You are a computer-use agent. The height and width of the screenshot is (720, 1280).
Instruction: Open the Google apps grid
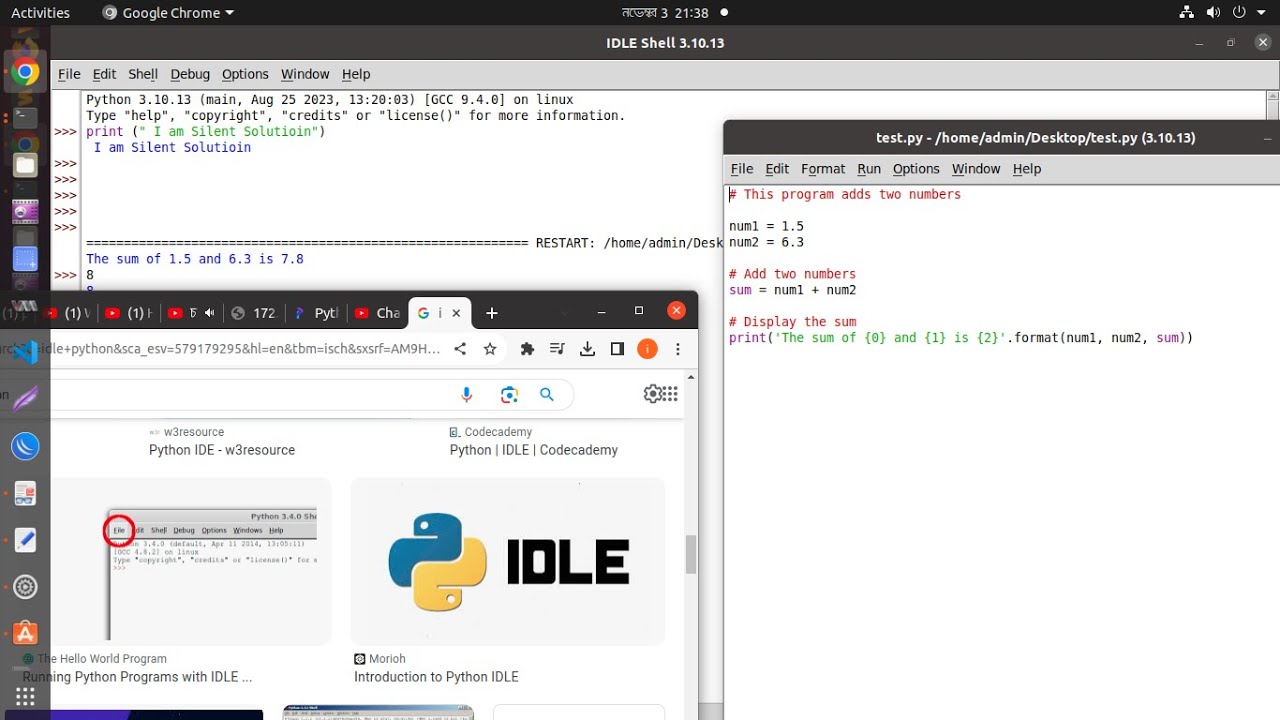coord(670,394)
